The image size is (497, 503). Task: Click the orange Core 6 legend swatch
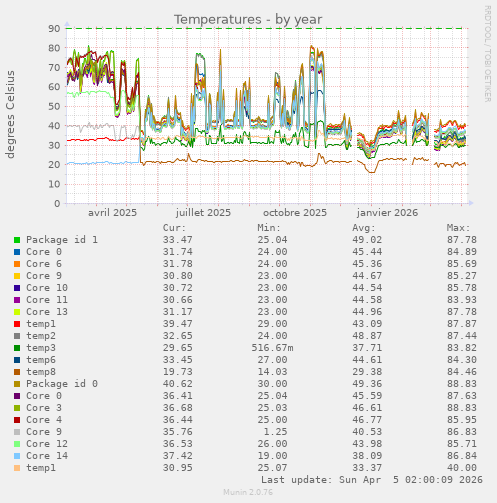tap(17, 264)
